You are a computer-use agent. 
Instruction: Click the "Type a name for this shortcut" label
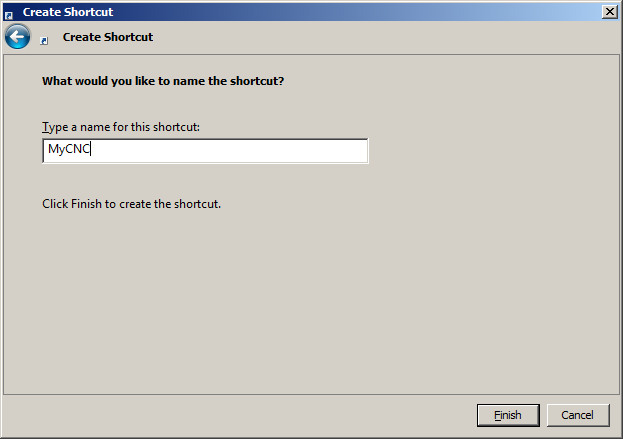tap(121, 128)
